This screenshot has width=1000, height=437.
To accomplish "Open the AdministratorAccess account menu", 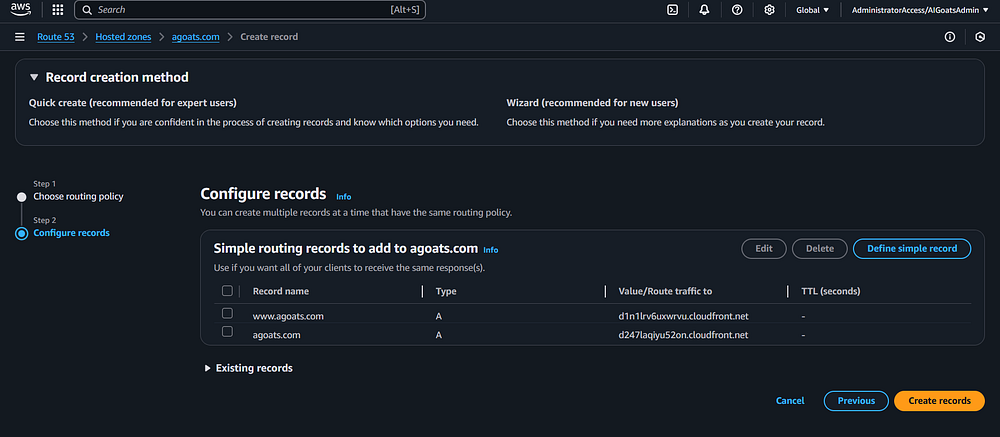I will [920, 10].
